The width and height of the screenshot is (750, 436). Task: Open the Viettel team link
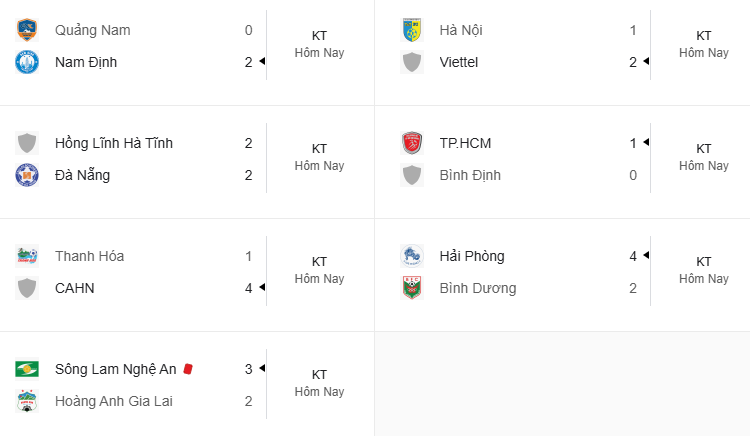click(x=459, y=62)
